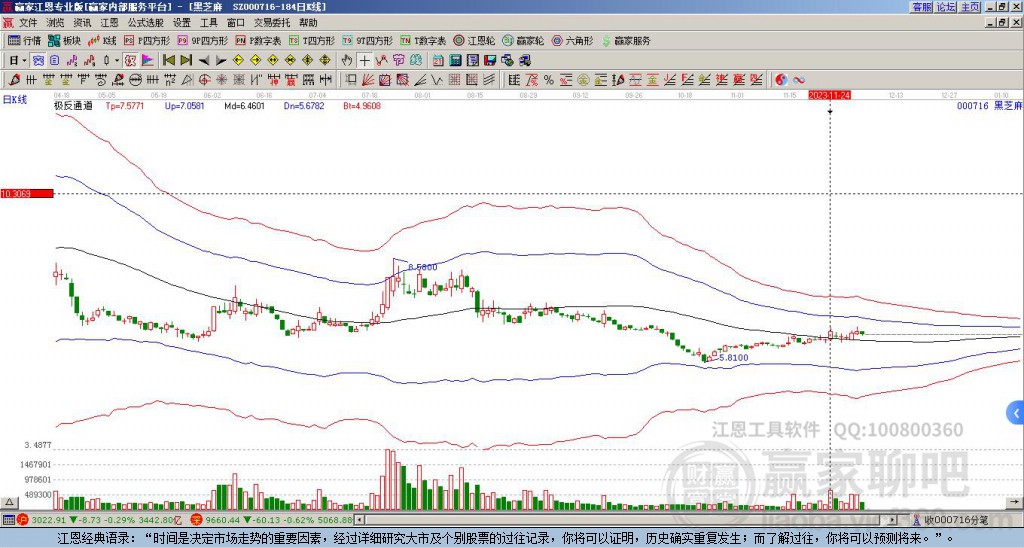Viewport: 1024px width, 548px height.
Task: Open the 板块 sector view
Action: click(65, 40)
